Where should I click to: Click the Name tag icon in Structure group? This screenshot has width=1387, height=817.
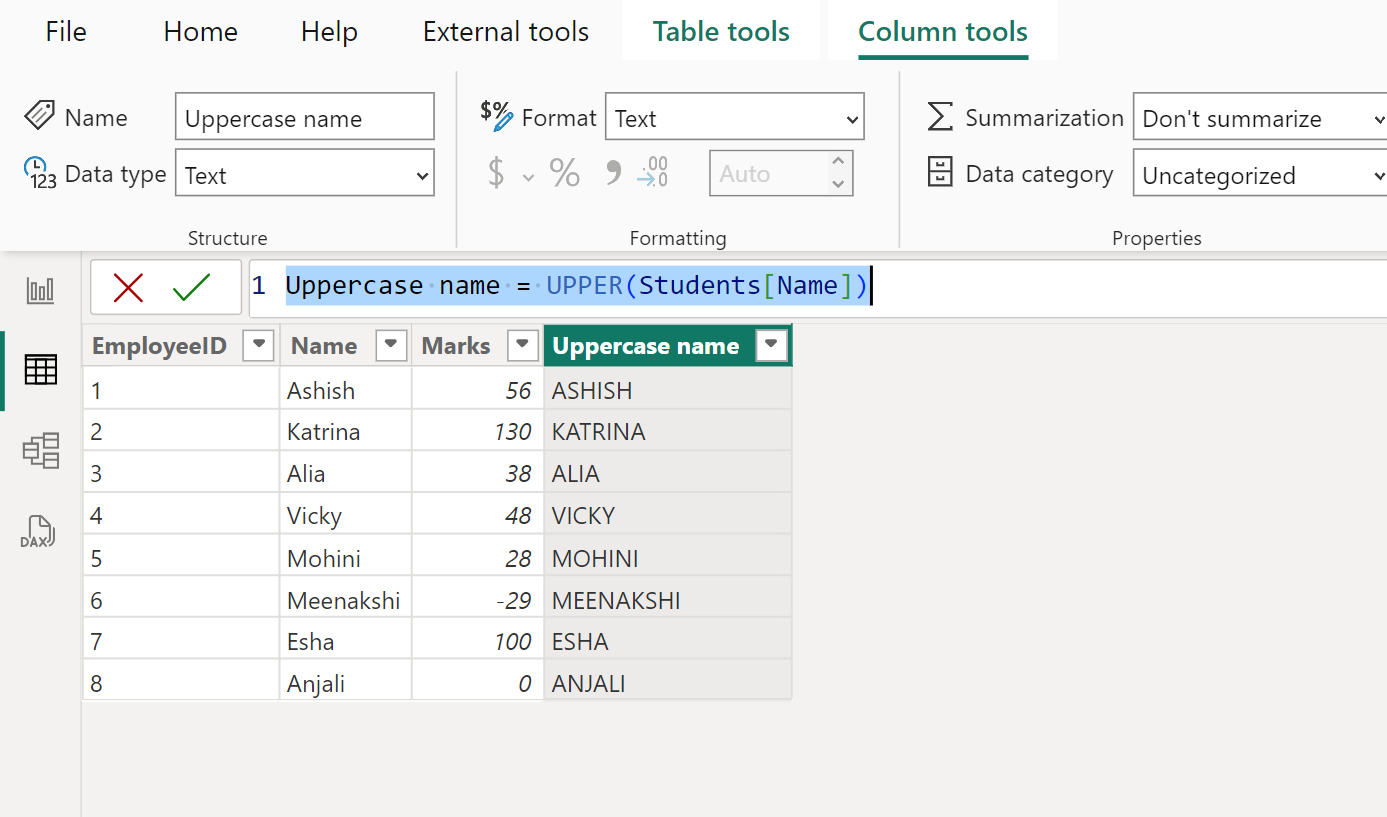(x=37, y=116)
